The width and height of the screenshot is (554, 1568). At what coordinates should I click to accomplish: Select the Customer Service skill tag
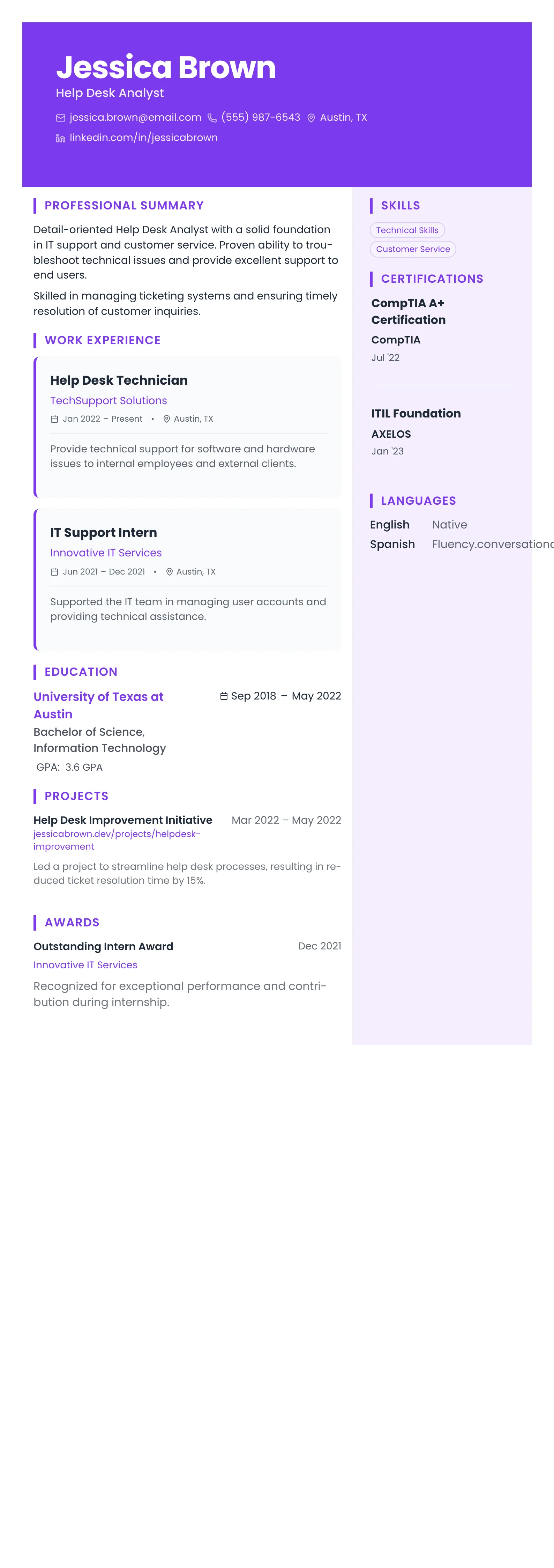tap(412, 249)
